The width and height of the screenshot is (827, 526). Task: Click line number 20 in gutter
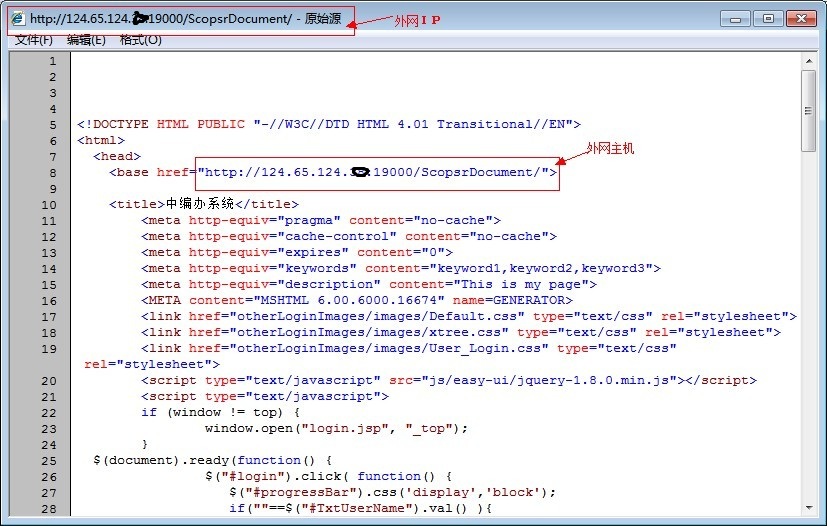tap(49, 381)
